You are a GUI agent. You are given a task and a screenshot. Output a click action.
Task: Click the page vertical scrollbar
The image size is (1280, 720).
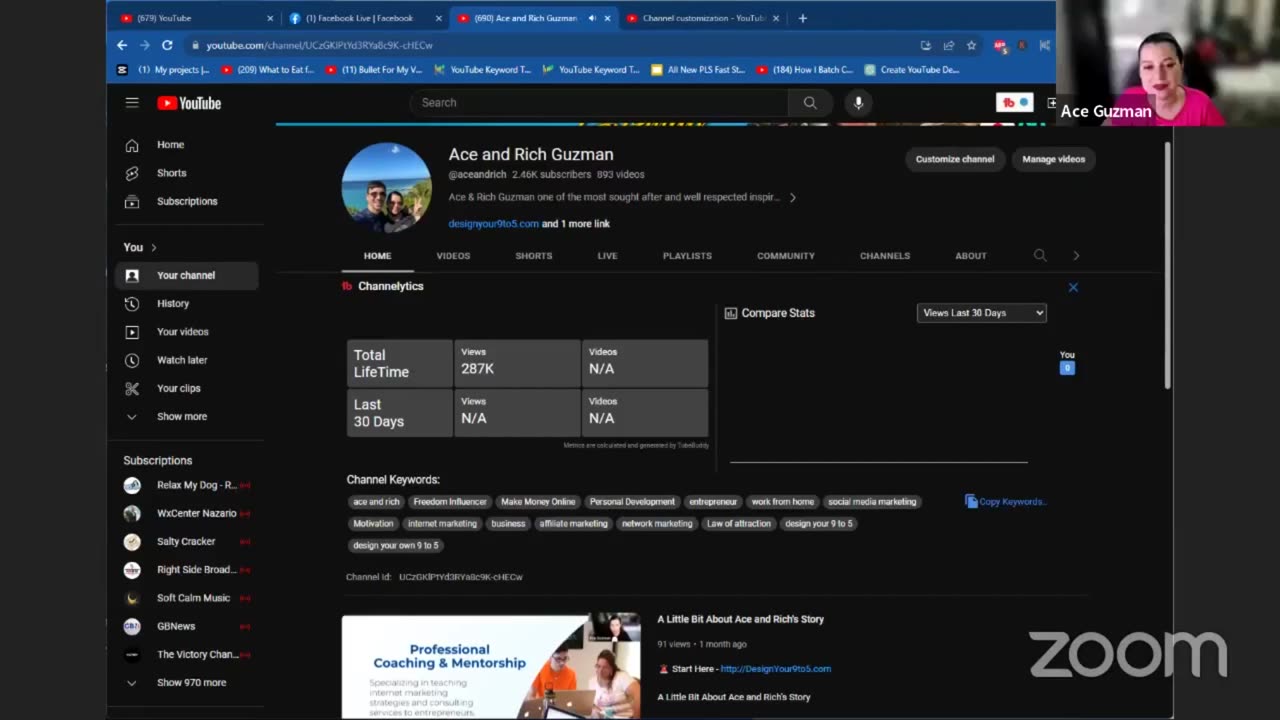pyautogui.click(x=1167, y=265)
